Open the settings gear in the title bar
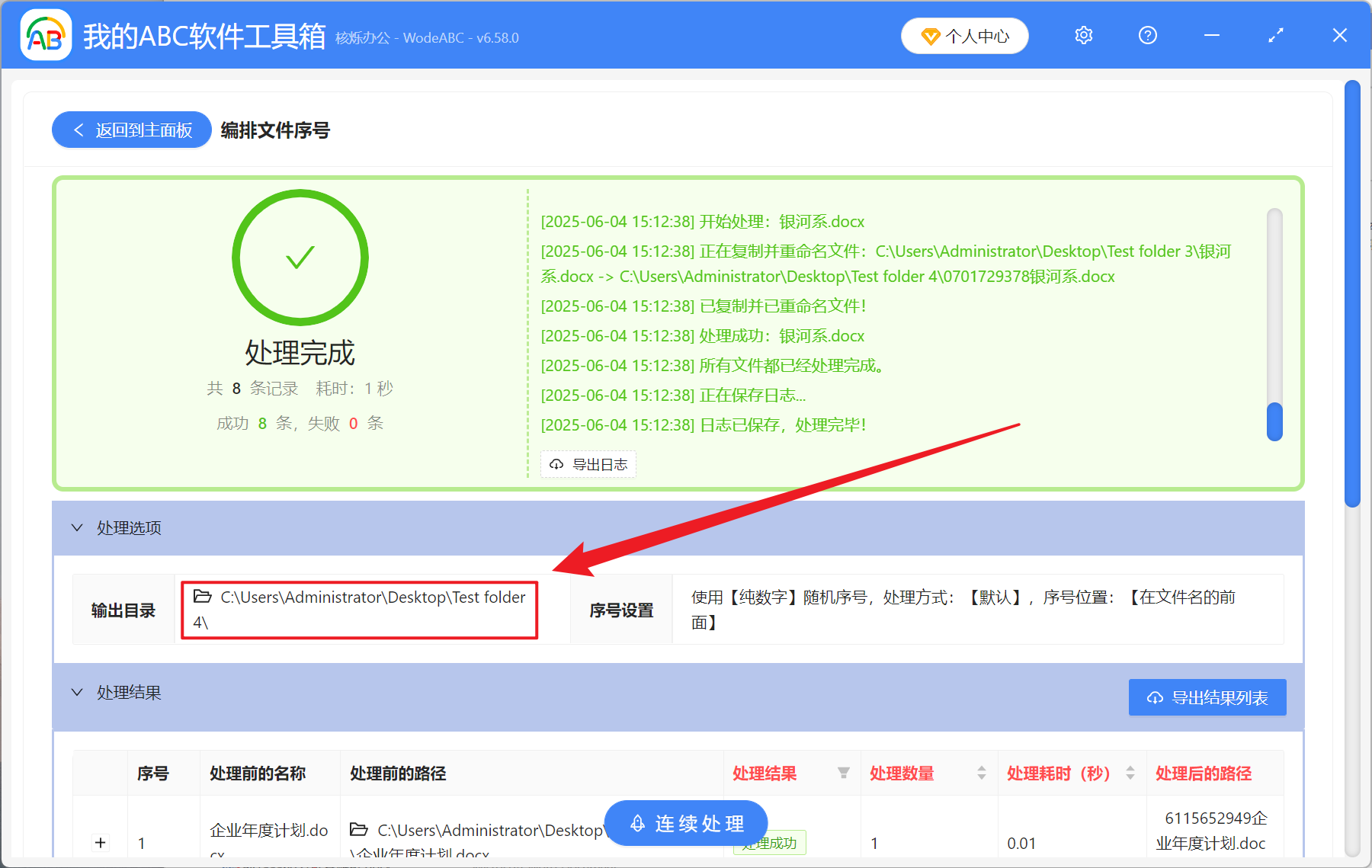This screenshot has width=1372, height=868. [x=1083, y=35]
